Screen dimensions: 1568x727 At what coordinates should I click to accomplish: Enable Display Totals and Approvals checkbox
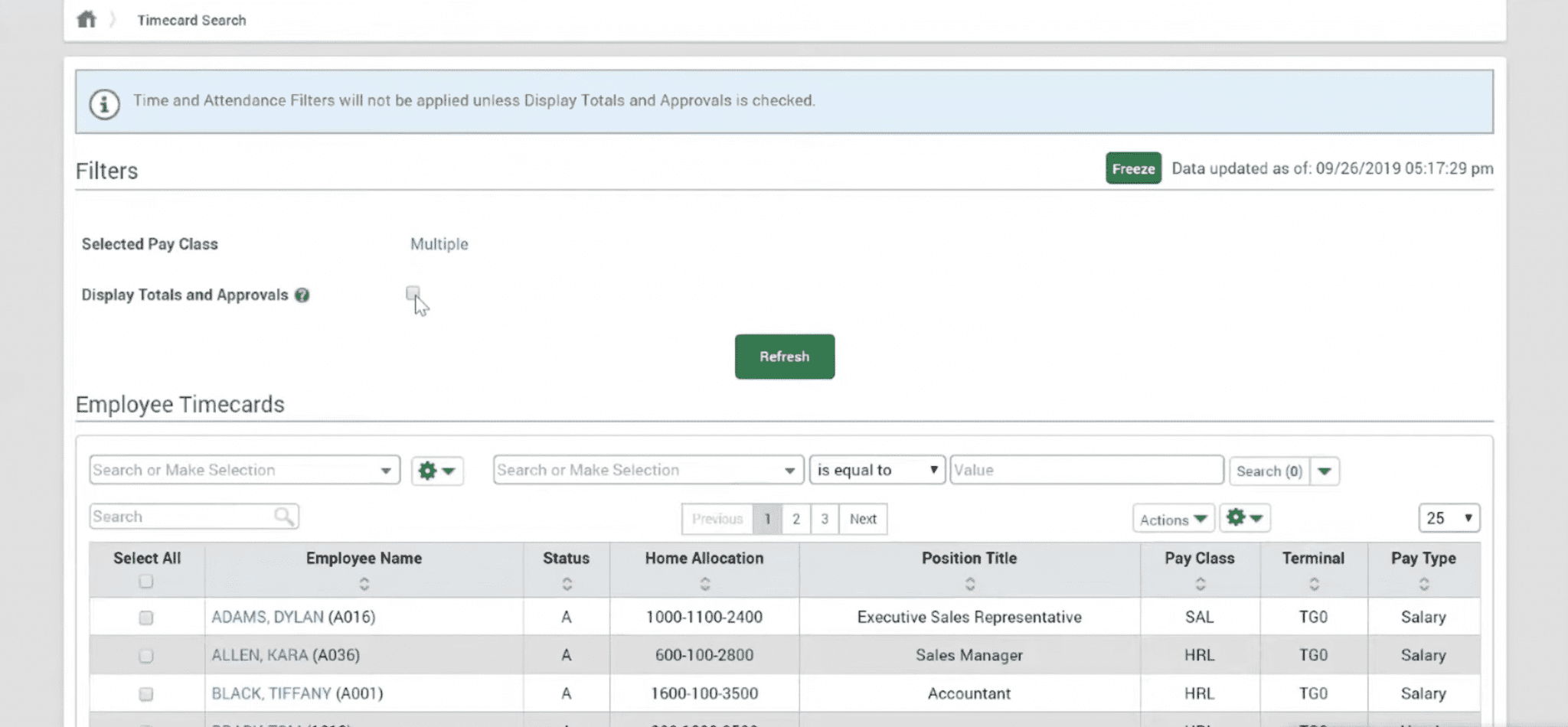click(x=413, y=293)
